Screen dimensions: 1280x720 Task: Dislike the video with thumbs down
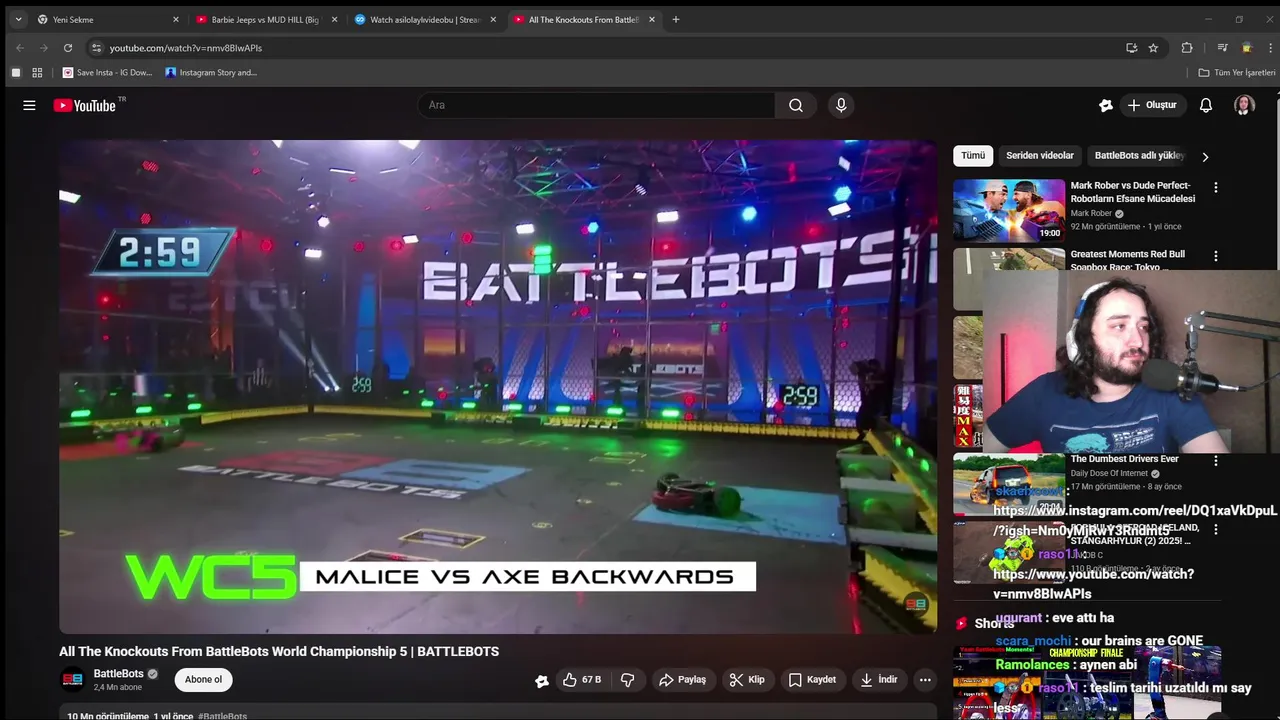[x=628, y=680]
